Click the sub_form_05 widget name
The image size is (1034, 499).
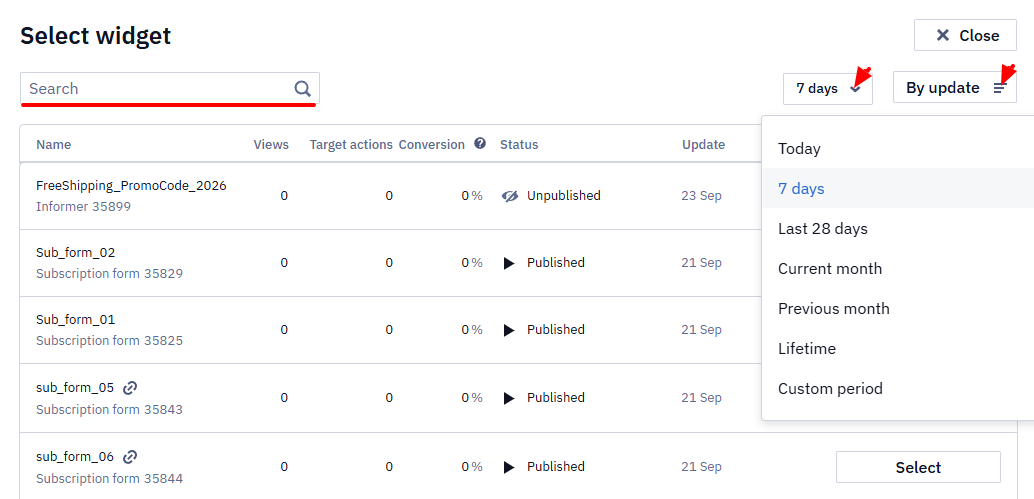pos(75,388)
